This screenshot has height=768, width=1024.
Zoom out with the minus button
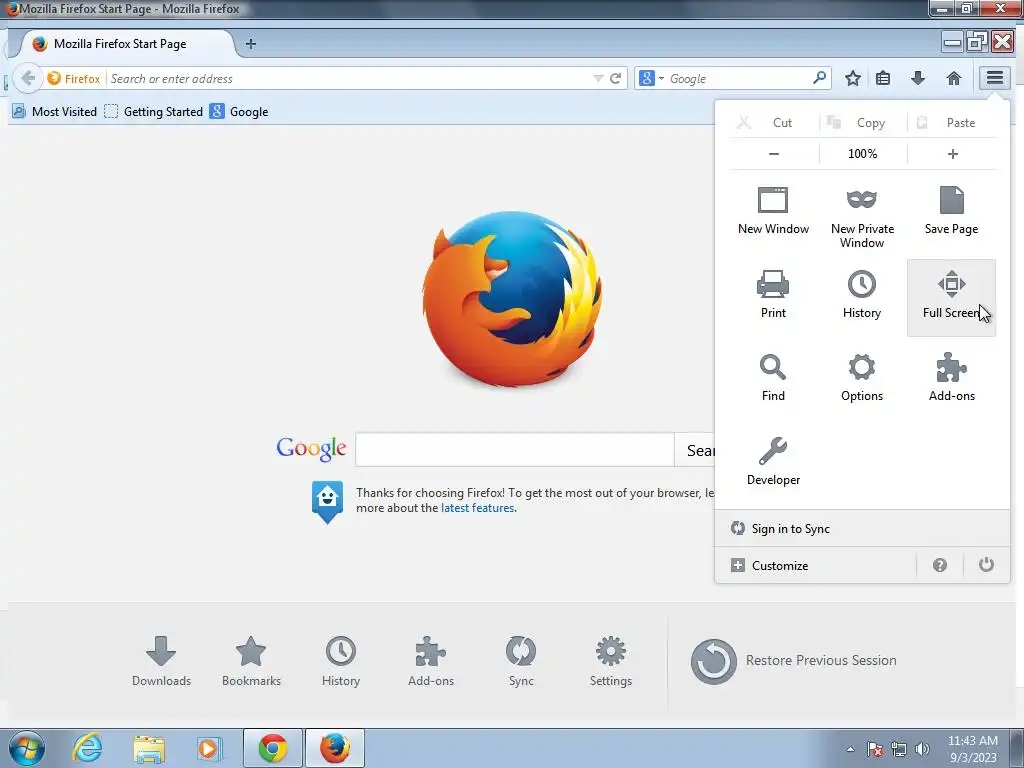coord(774,154)
